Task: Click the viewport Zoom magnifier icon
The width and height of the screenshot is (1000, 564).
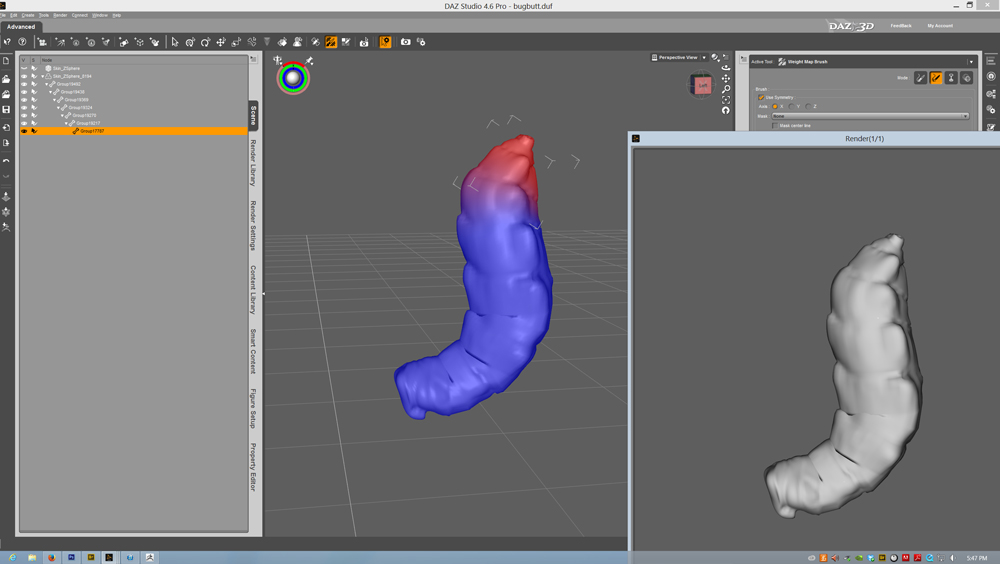Action: [726, 89]
